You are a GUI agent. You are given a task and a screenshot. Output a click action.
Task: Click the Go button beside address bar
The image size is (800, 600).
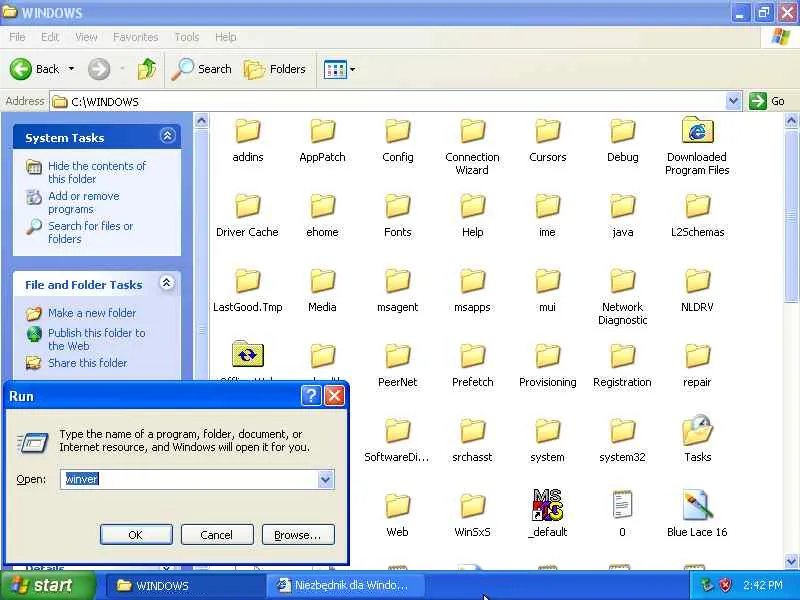[767, 101]
